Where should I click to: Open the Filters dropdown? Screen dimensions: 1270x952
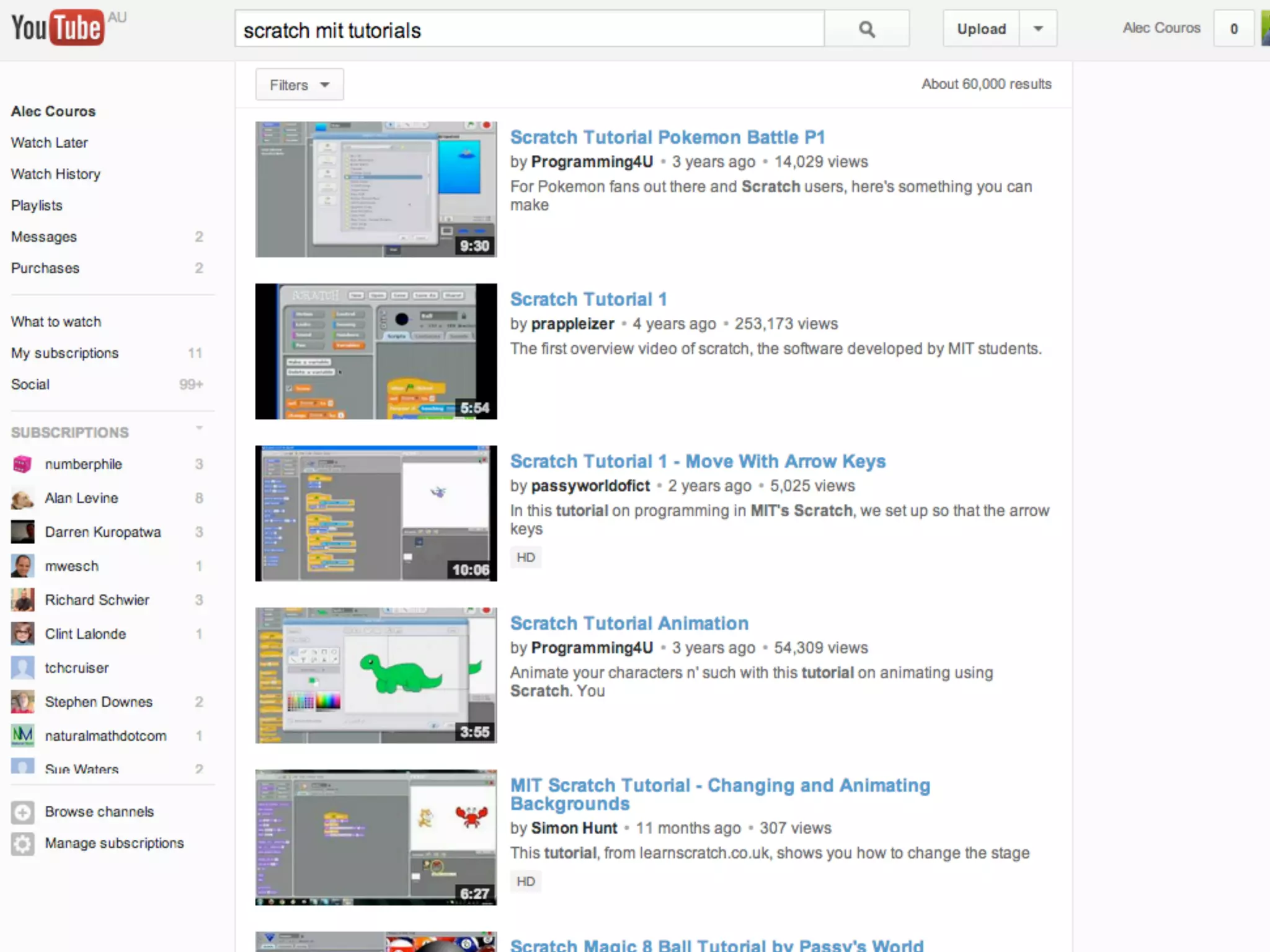[300, 85]
